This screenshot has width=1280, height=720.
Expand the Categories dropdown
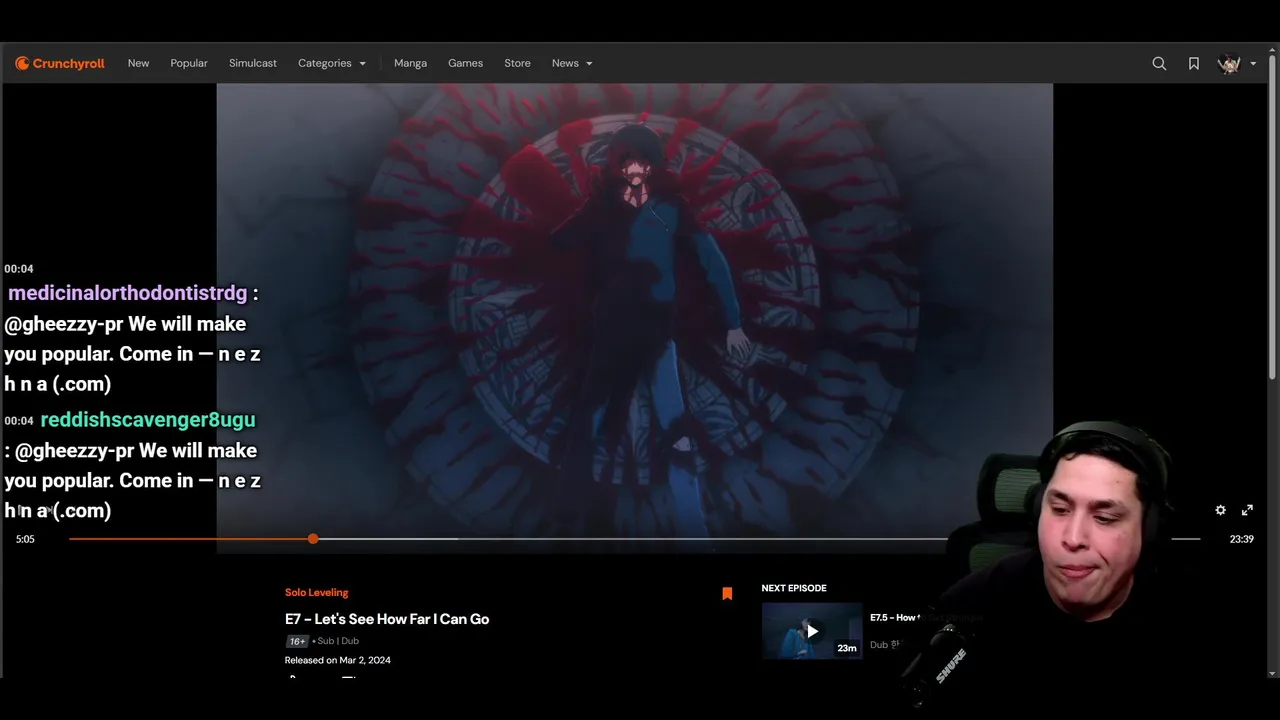point(332,63)
